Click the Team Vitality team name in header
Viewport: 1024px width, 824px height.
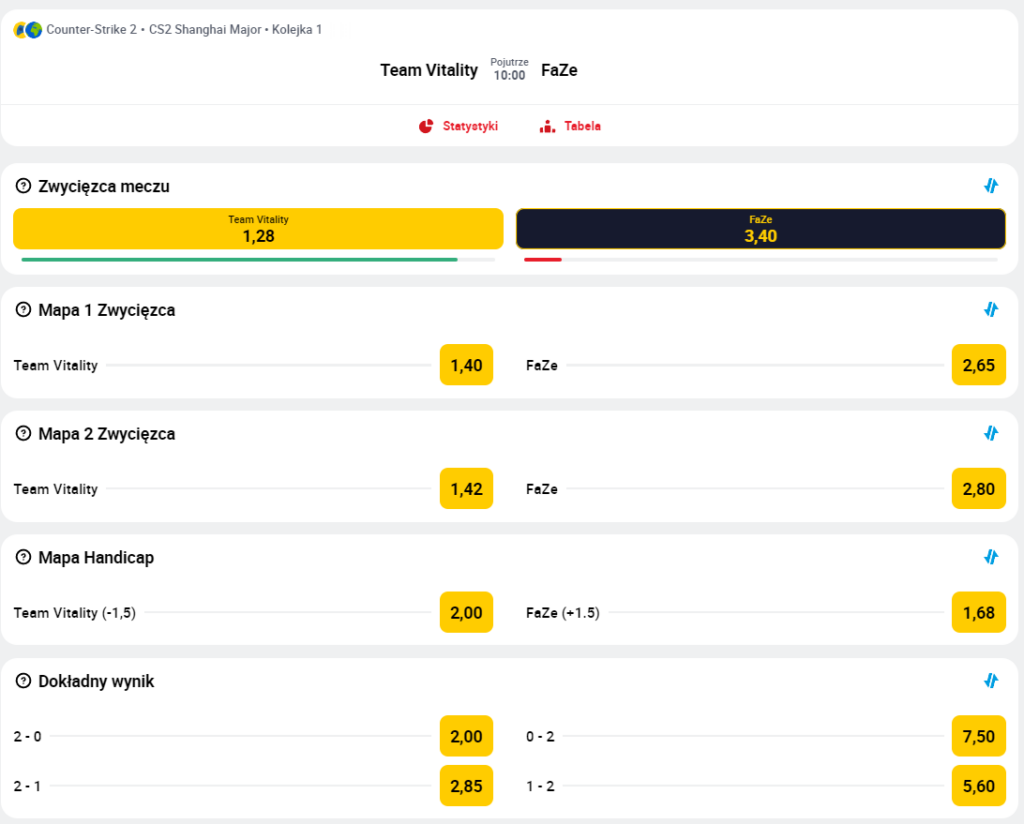[429, 70]
